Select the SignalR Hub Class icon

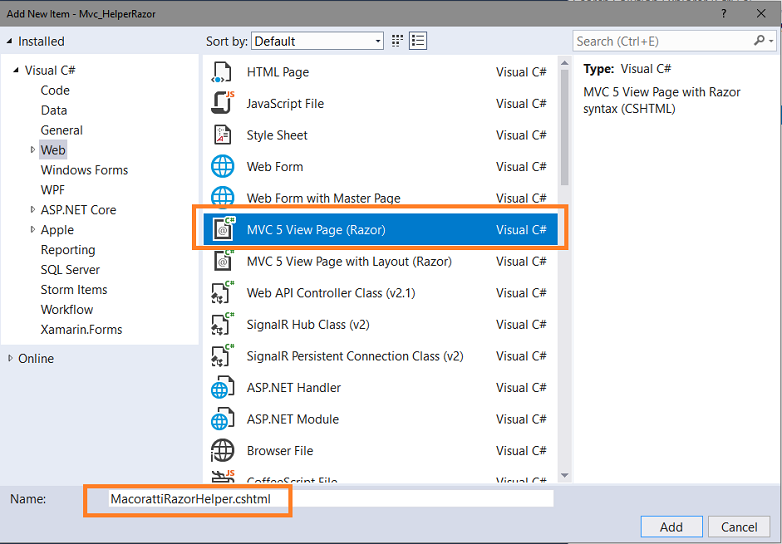click(x=222, y=324)
